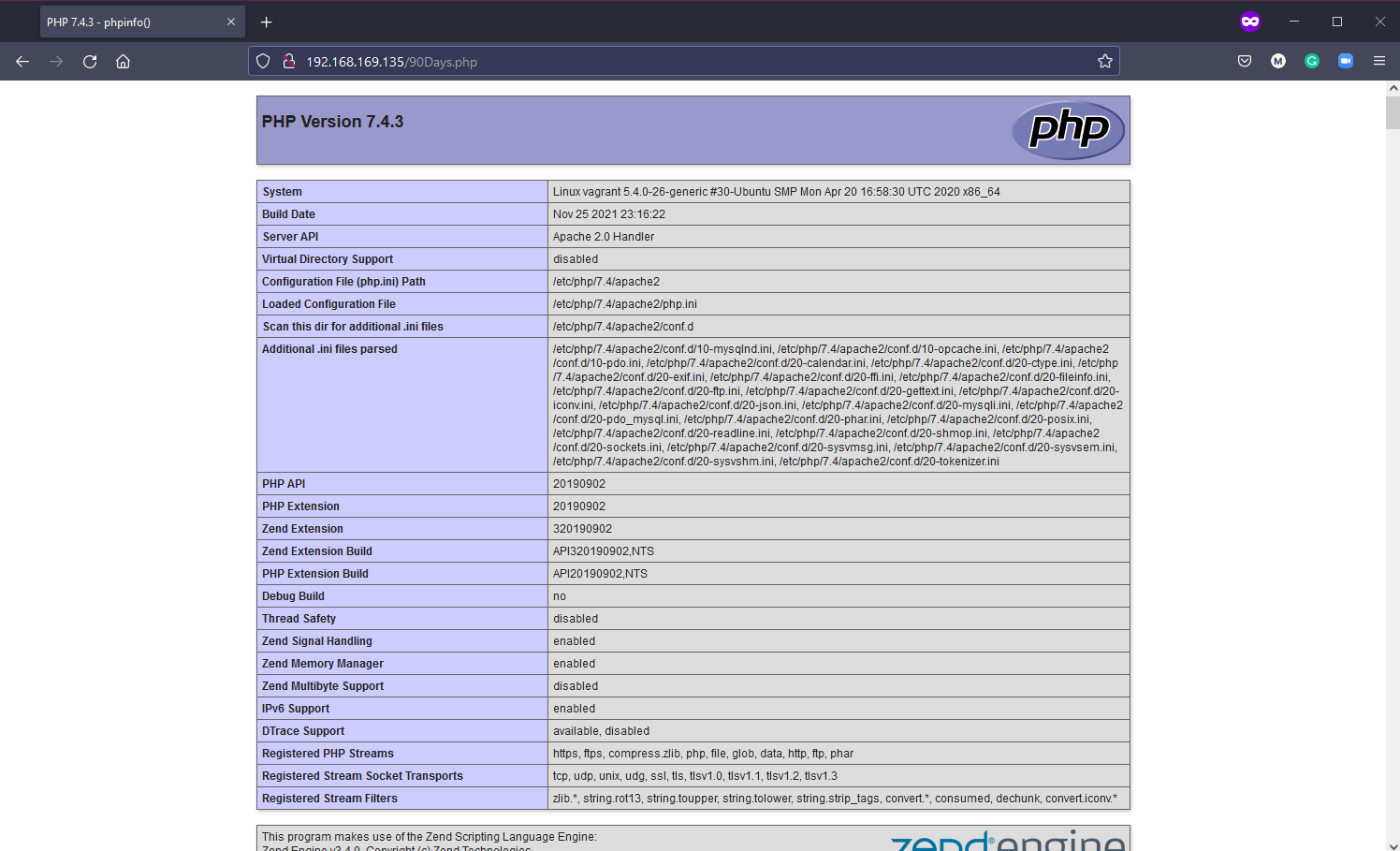Open the Grammarly extension icon
Image resolution: width=1400 pixels, height=851 pixels.
click(1312, 62)
